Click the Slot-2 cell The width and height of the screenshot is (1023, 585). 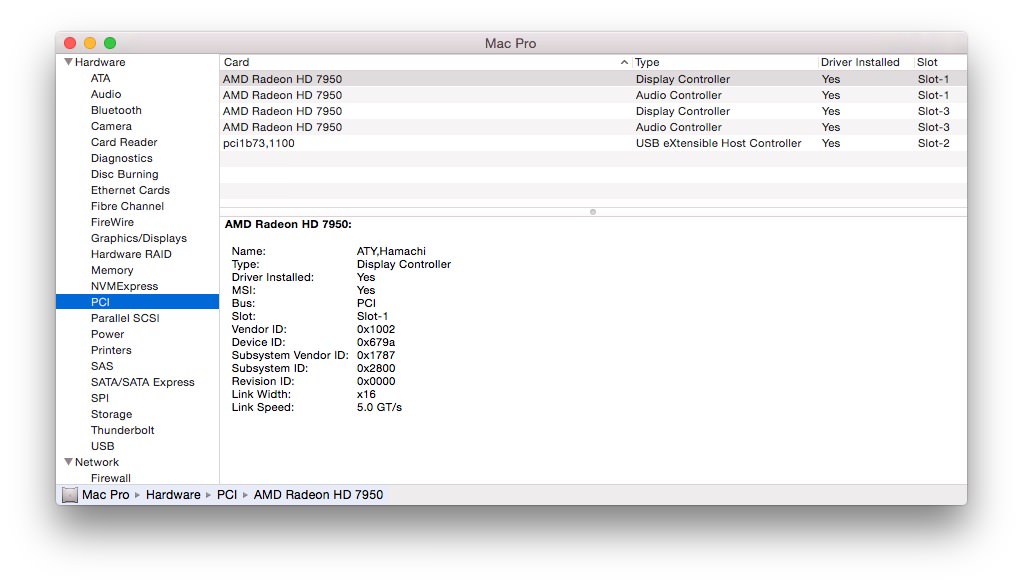coord(934,143)
